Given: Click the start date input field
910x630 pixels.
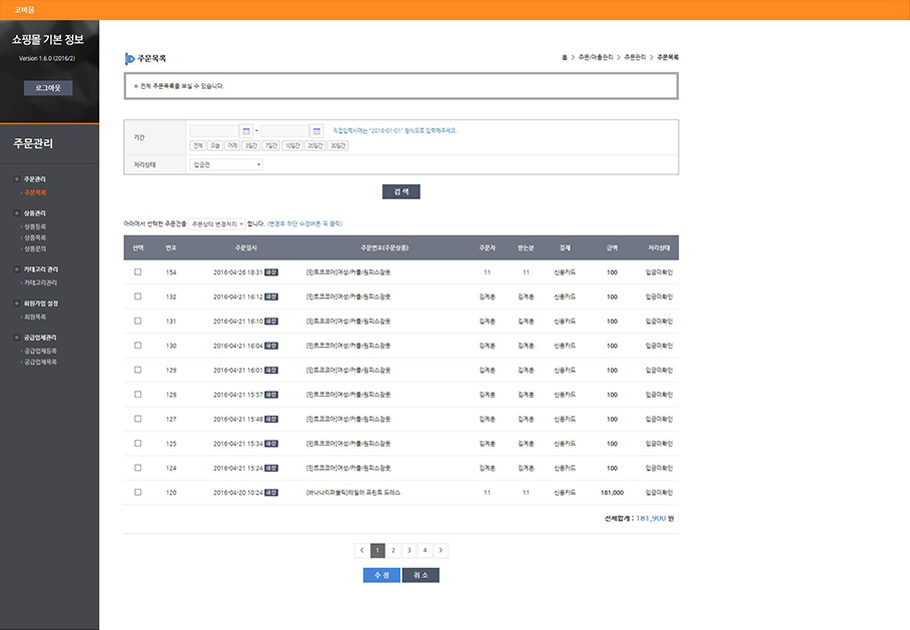Looking at the screenshot, I should click(x=214, y=131).
